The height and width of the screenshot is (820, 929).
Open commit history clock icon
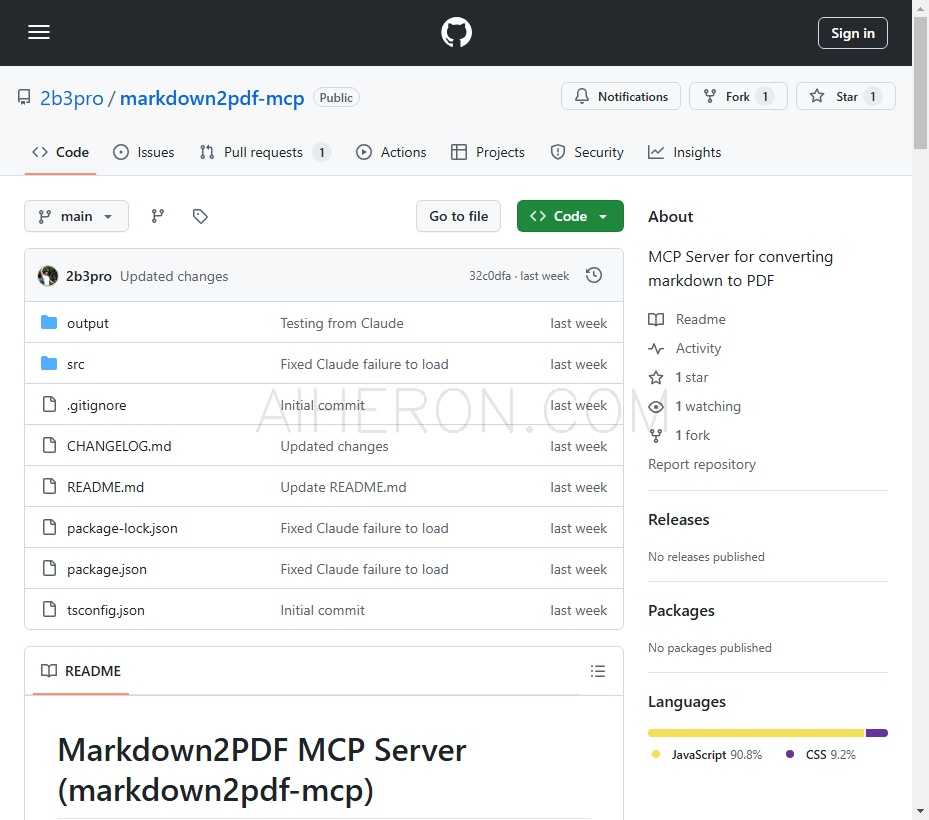pos(594,276)
